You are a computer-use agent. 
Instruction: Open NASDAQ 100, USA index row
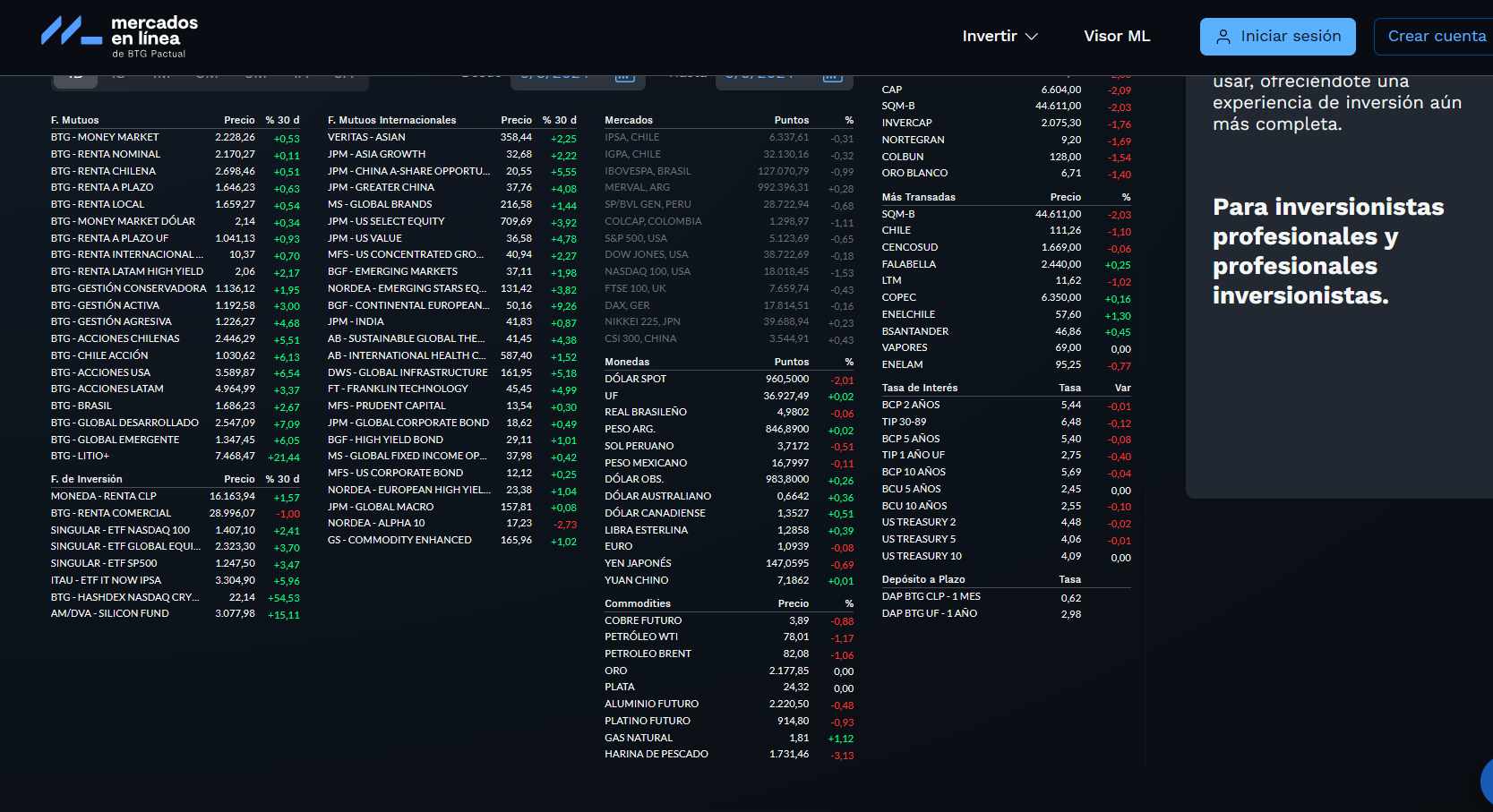tap(729, 271)
